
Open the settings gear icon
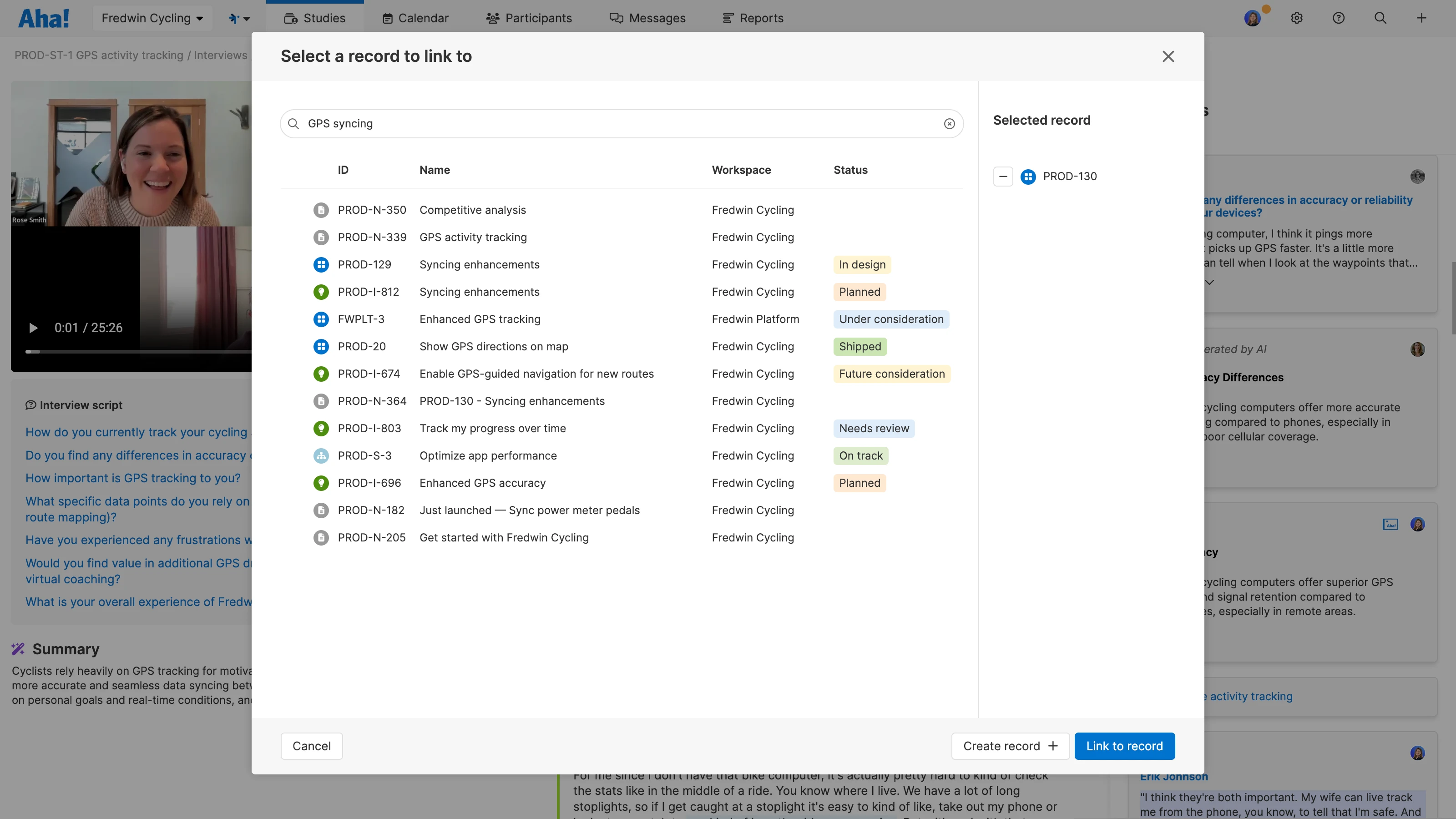[1297, 18]
